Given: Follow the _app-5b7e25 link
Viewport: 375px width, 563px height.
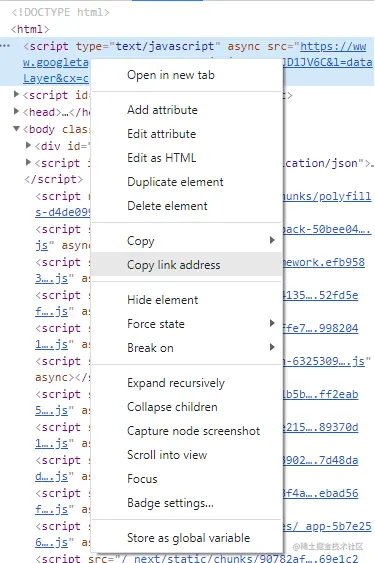Looking at the screenshot, I should coord(327,526).
